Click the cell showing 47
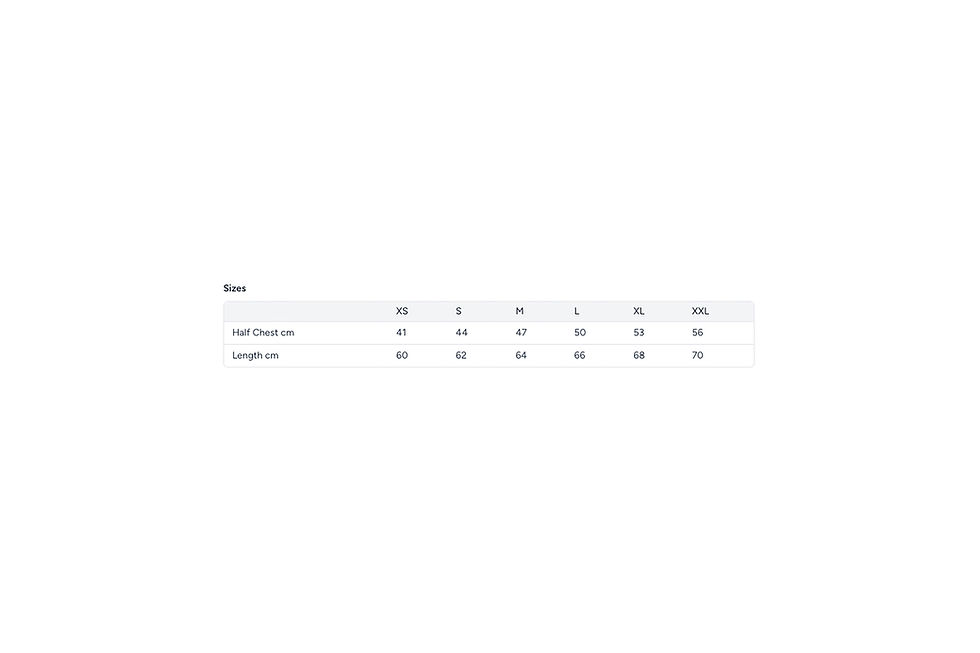 point(521,333)
